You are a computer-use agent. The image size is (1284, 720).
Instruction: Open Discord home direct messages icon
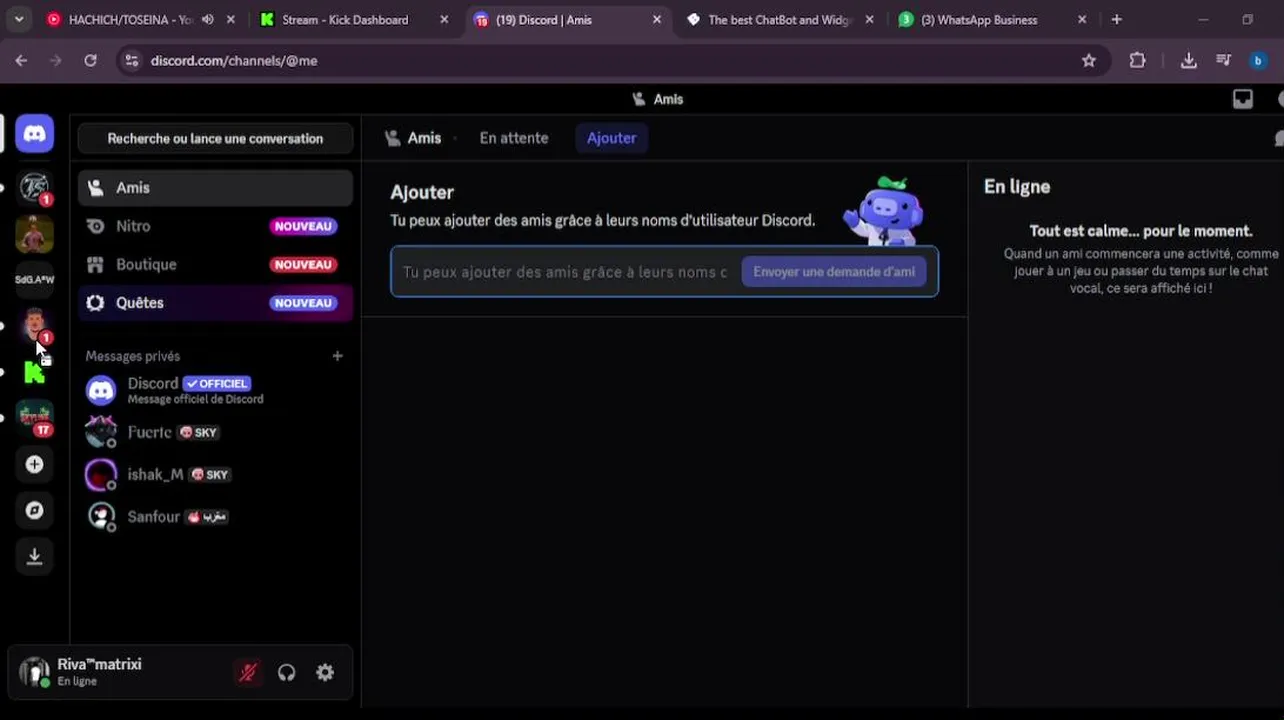34,133
